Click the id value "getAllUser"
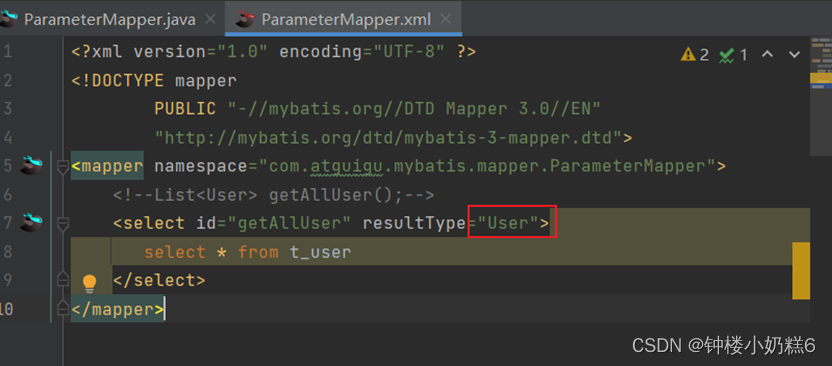Screen dimensions: 832x366 coord(290,223)
